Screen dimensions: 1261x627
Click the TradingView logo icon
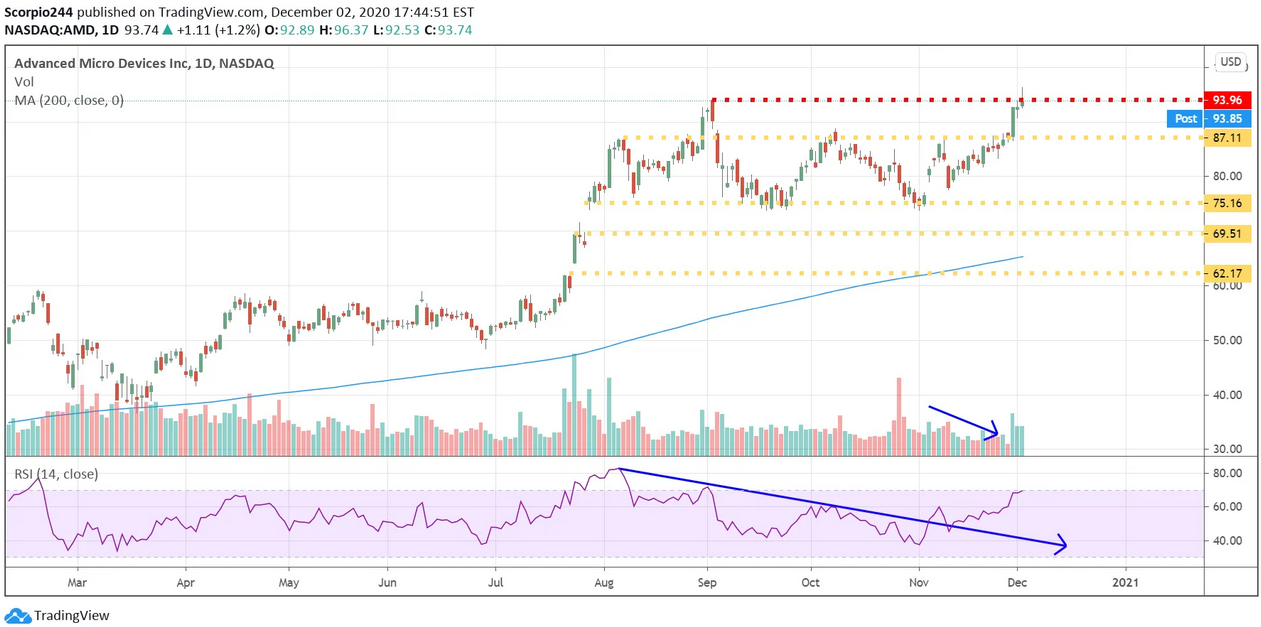pos(17,615)
